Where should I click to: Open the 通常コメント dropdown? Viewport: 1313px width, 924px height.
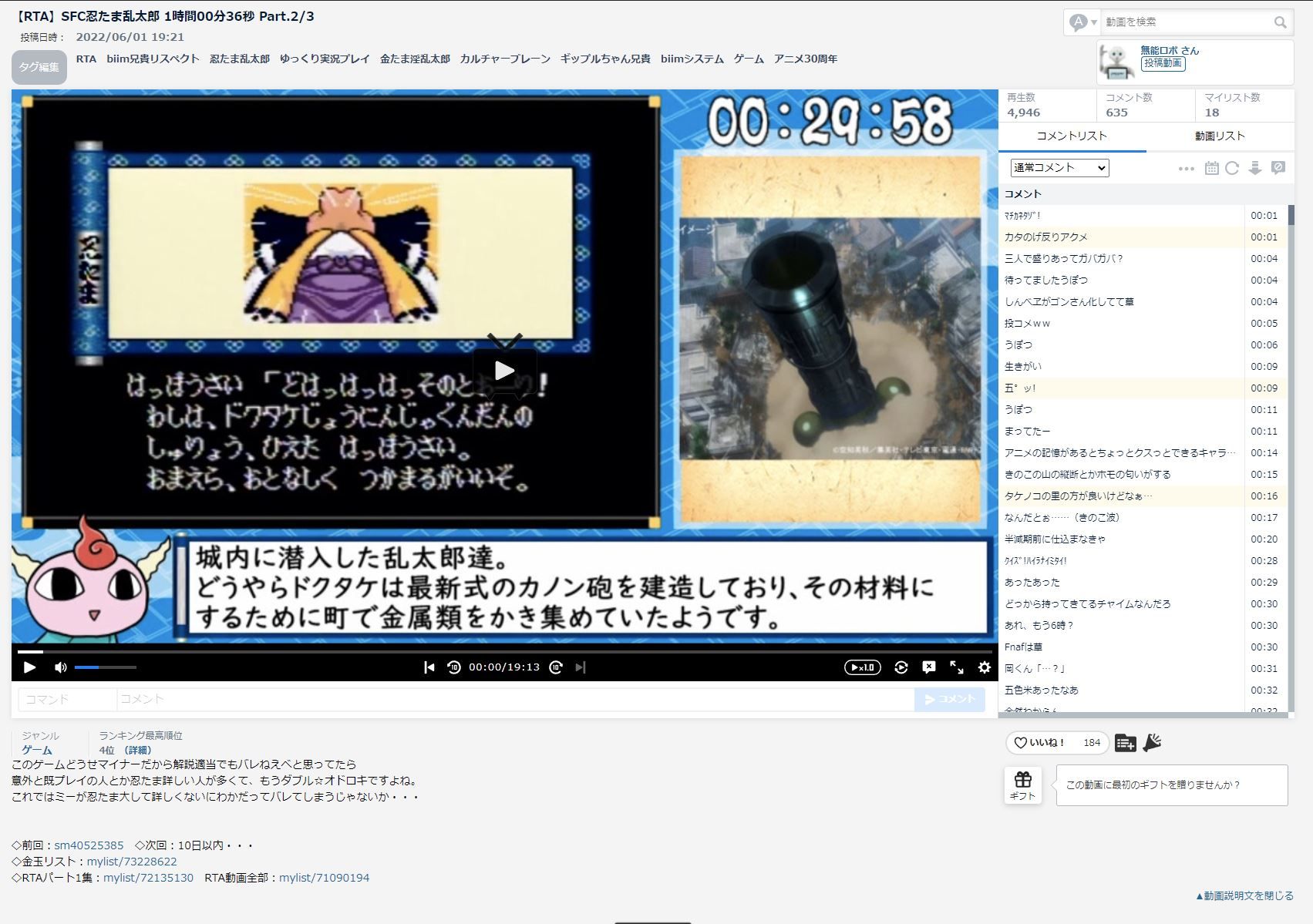pos(1059,168)
